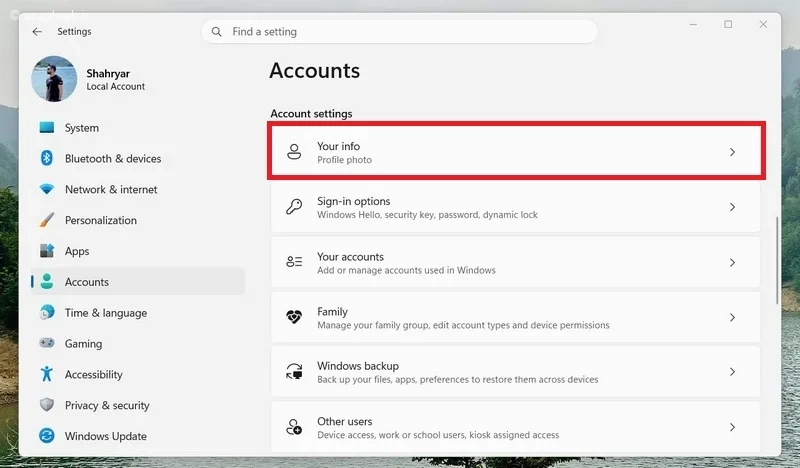
Task: Expand Your info with its chevron
Action: 732,152
